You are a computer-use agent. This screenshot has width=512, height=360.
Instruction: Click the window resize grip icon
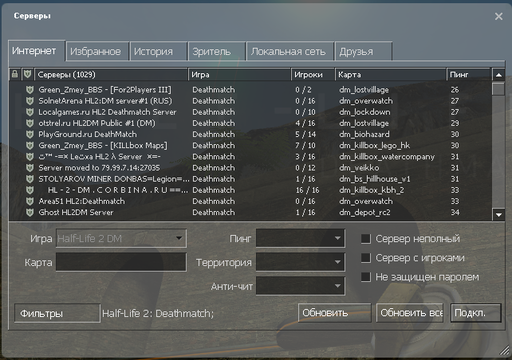pyautogui.click(x=505, y=350)
